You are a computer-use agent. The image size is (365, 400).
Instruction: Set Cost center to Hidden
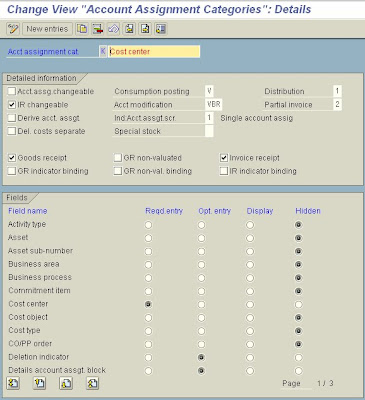coord(298,304)
